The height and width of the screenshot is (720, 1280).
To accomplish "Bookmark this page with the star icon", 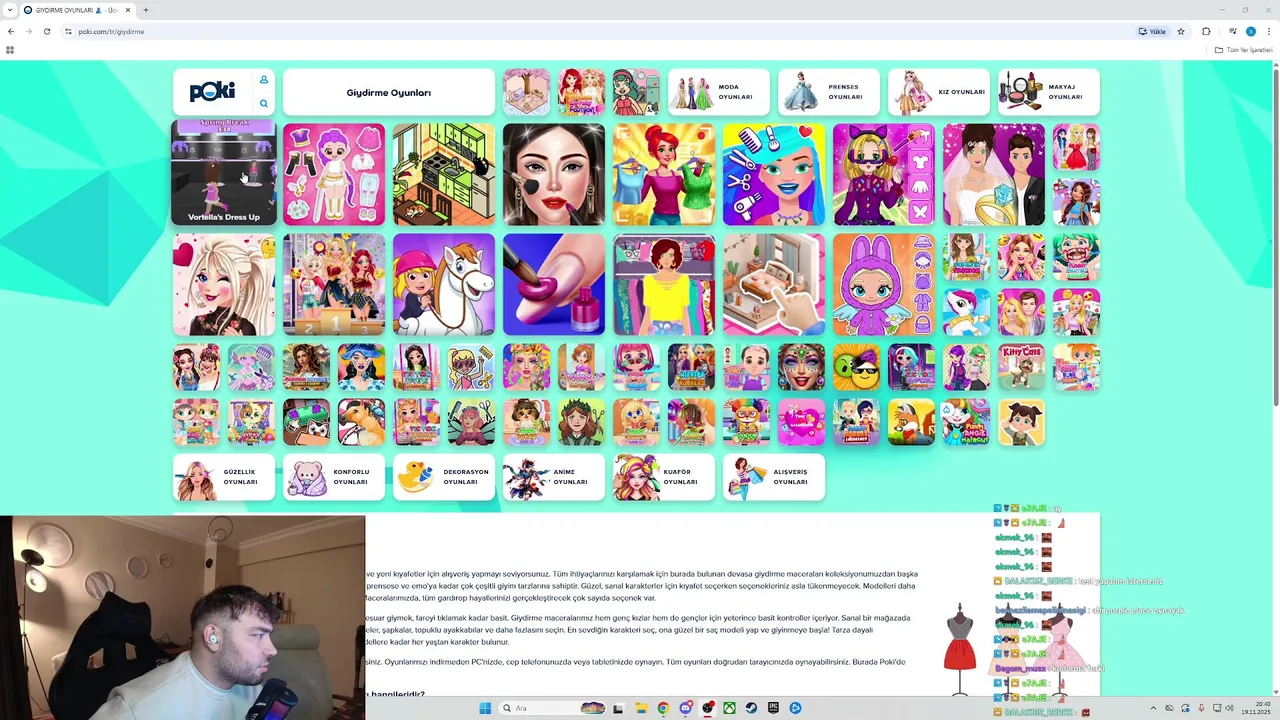I will pos(1181,31).
